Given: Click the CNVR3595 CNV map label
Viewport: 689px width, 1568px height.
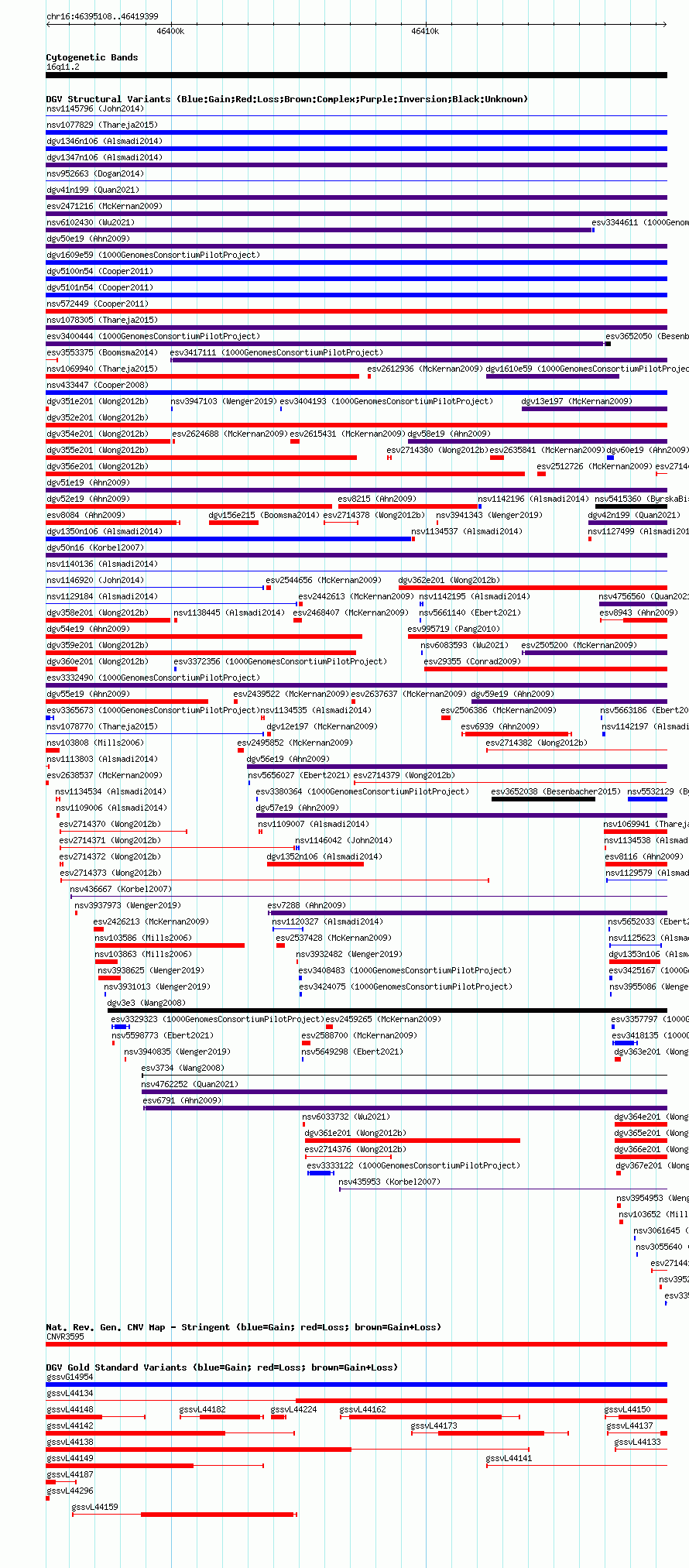Looking at the screenshot, I should [65, 1336].
